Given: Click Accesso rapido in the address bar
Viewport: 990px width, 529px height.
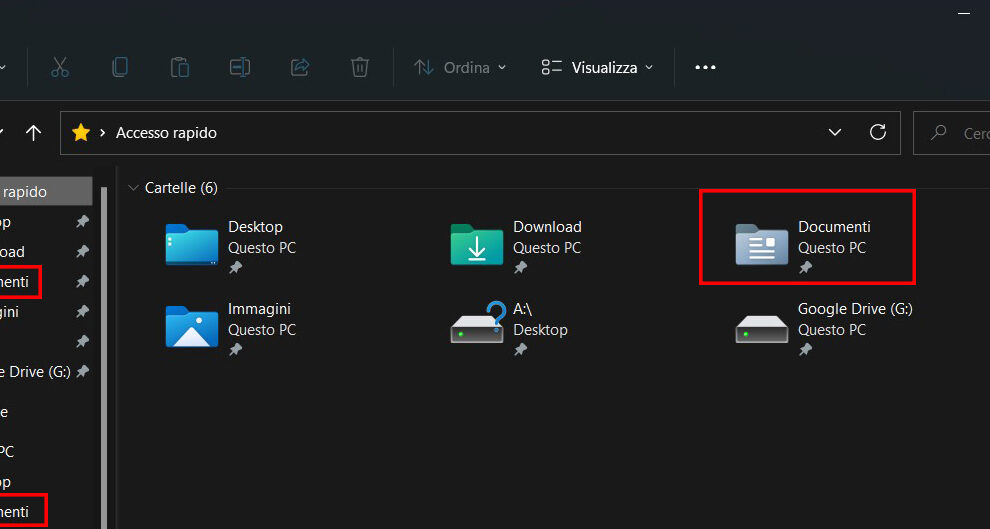Looking at the screenshot, I should [166, 133].
